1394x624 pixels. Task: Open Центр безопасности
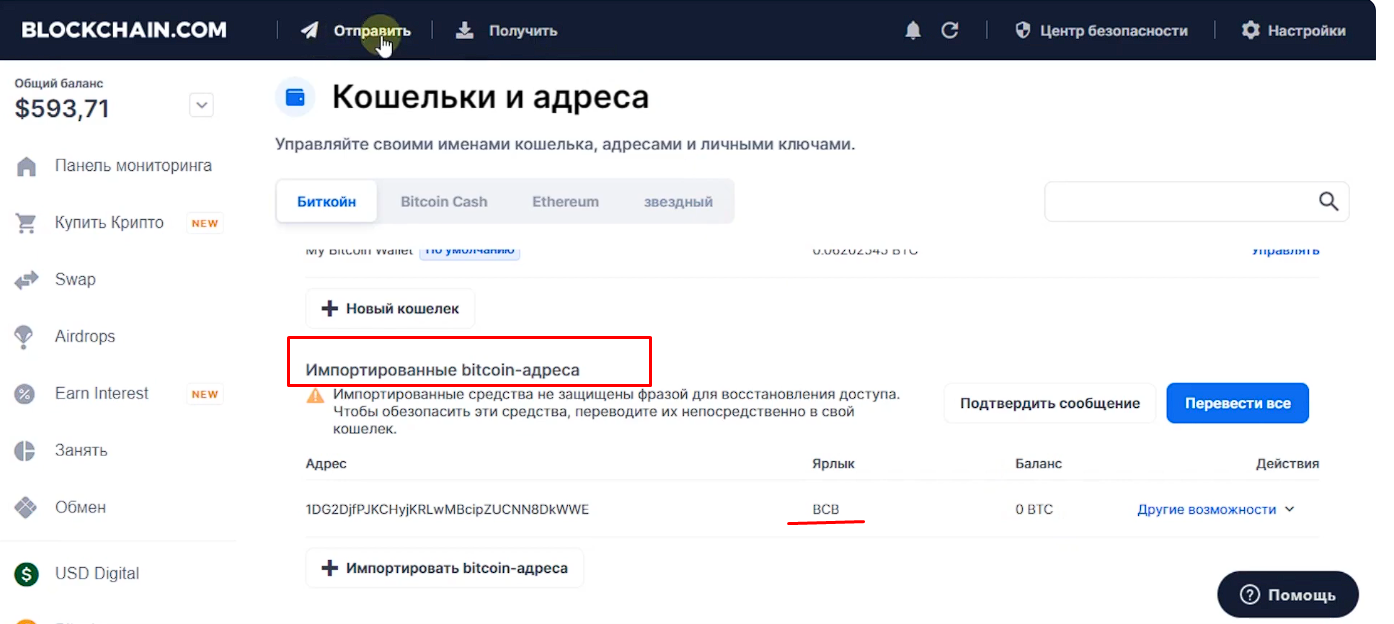point(1101,30)
